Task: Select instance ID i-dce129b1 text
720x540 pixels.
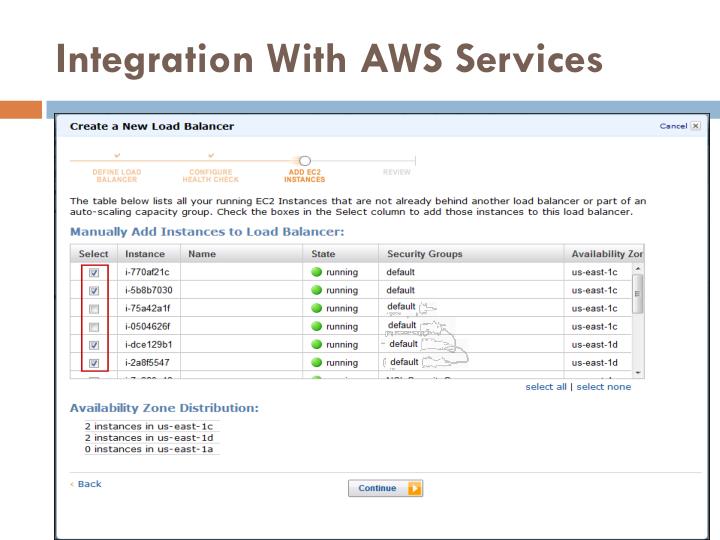Action: pyautogui.click(x=148, y=344)
